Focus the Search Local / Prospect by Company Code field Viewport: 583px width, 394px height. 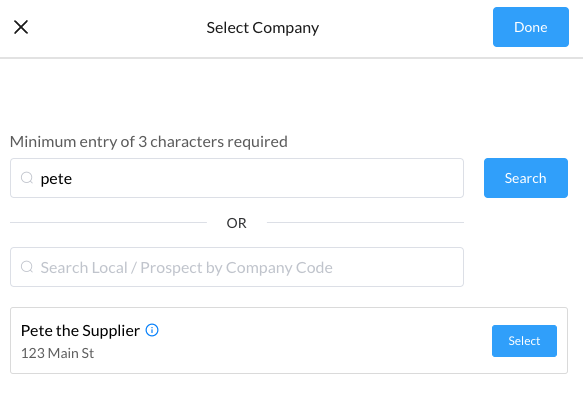(237, 267)
